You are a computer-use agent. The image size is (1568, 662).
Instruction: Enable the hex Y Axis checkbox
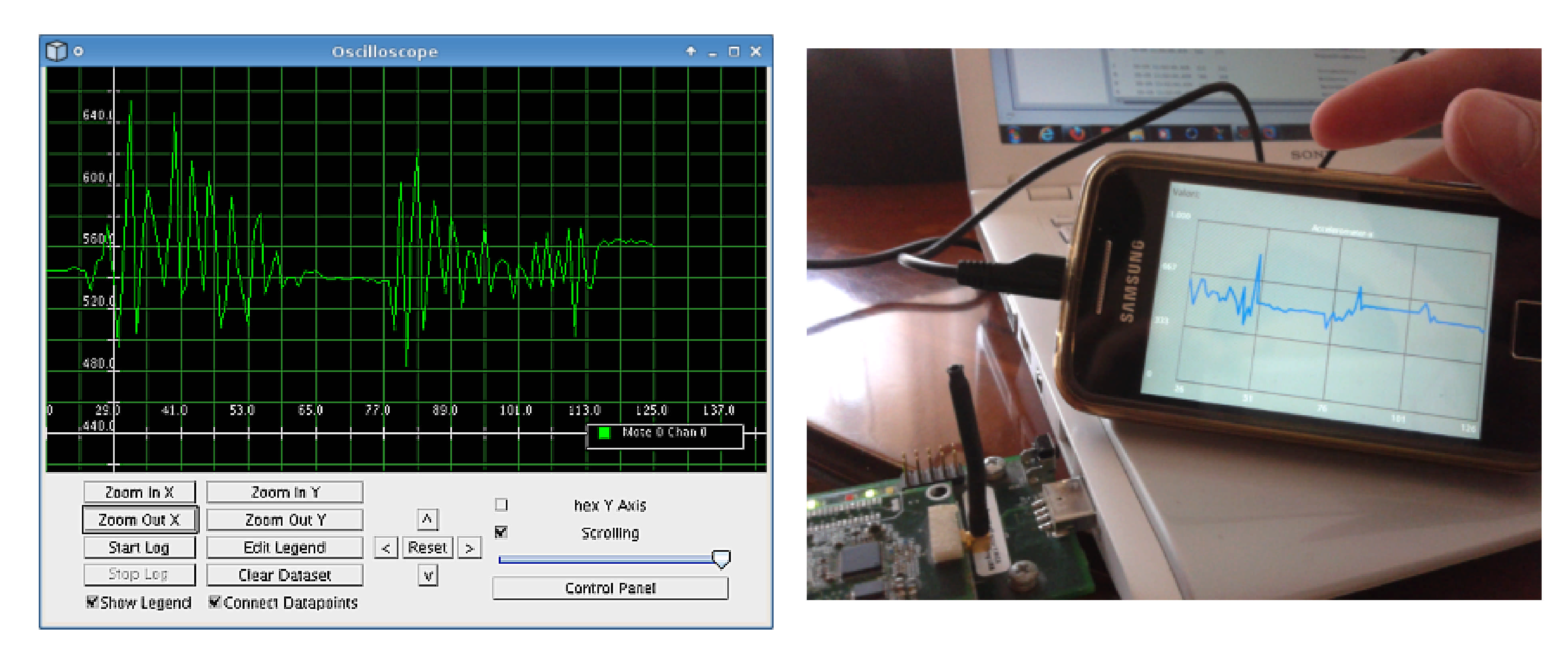501,505
